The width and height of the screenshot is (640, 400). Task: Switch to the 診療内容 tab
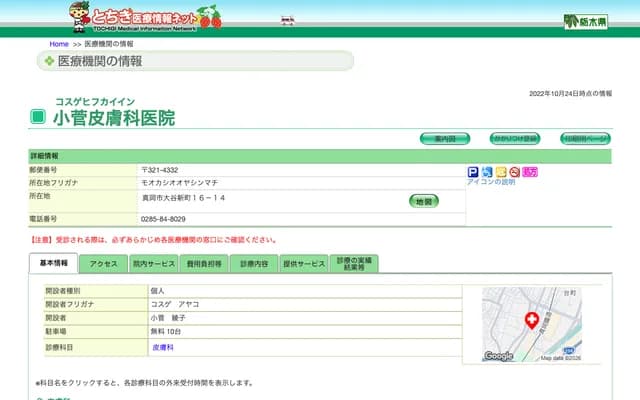click(254, 264)
